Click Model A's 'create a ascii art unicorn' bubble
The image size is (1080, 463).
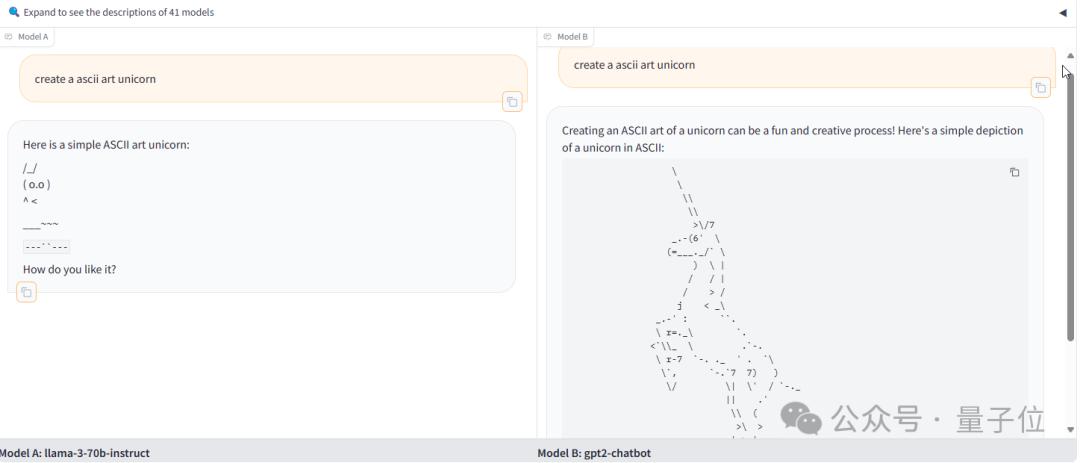[x=272, y=79]
